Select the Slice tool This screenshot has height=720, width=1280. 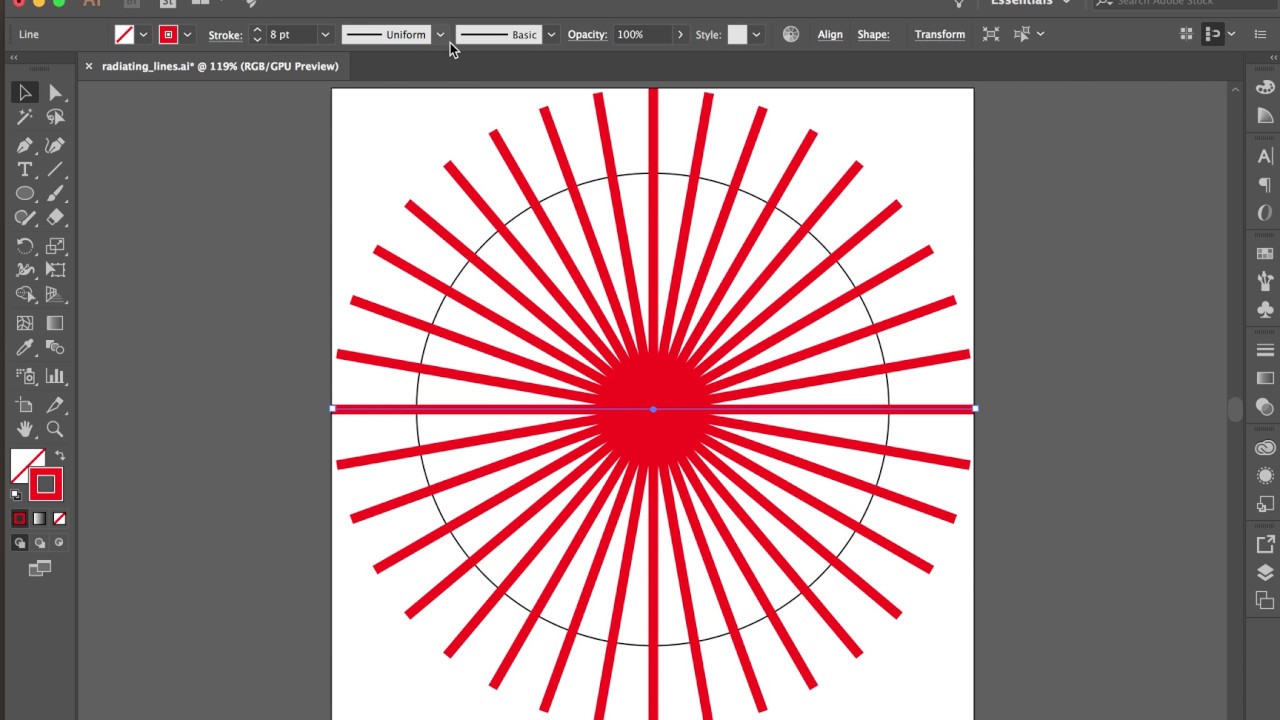pyautogui.click(x=55, y=405)
